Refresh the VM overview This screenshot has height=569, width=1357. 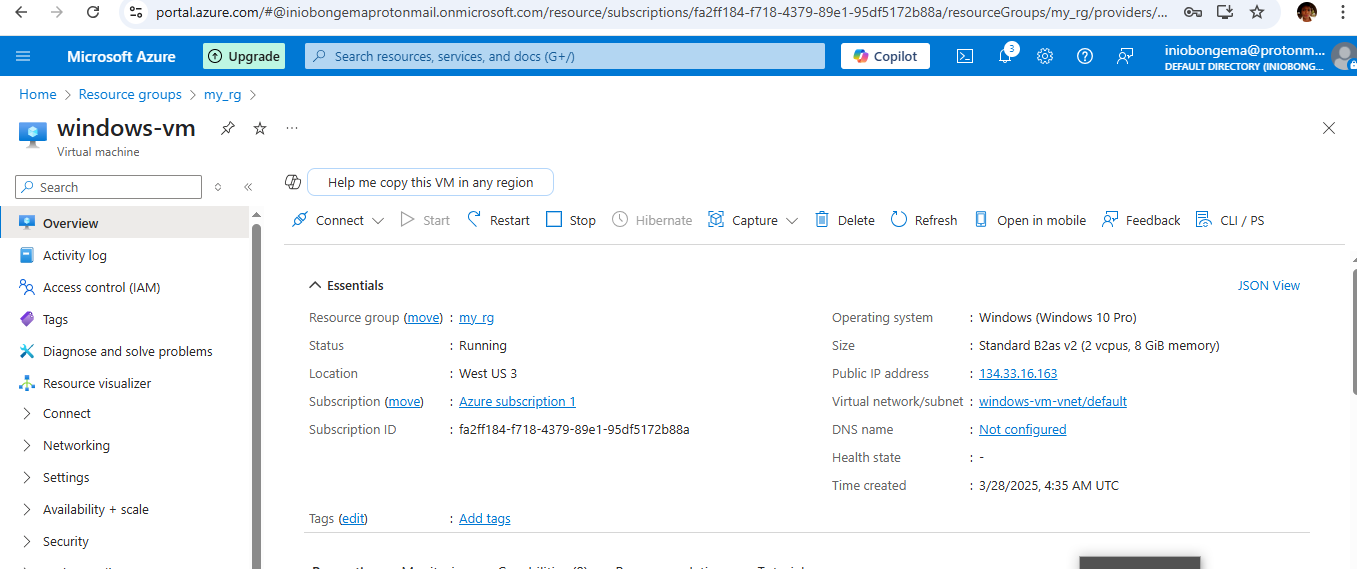(x=924, y=220)
